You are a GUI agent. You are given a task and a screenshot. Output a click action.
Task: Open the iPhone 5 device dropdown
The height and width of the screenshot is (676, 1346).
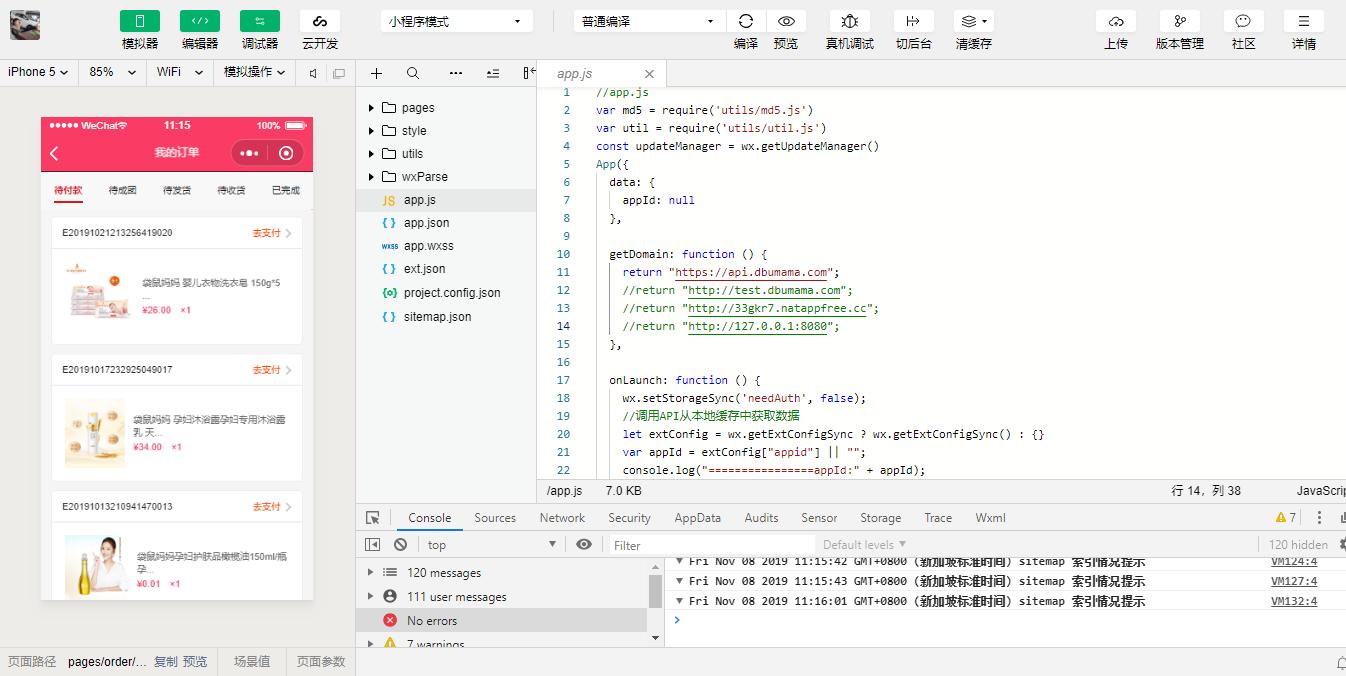click(38, 72)
